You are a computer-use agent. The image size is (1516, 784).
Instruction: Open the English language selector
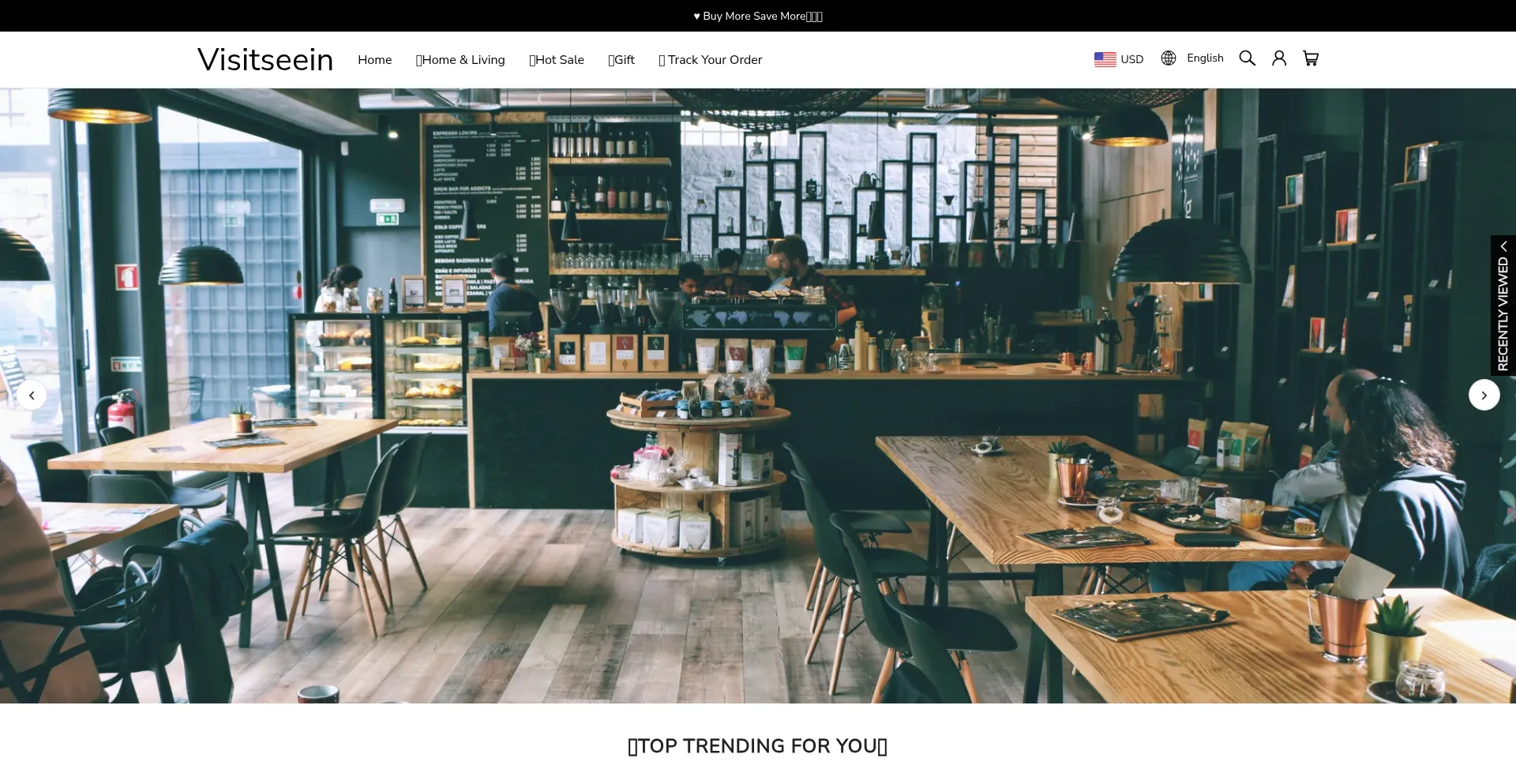(1205, 58)
